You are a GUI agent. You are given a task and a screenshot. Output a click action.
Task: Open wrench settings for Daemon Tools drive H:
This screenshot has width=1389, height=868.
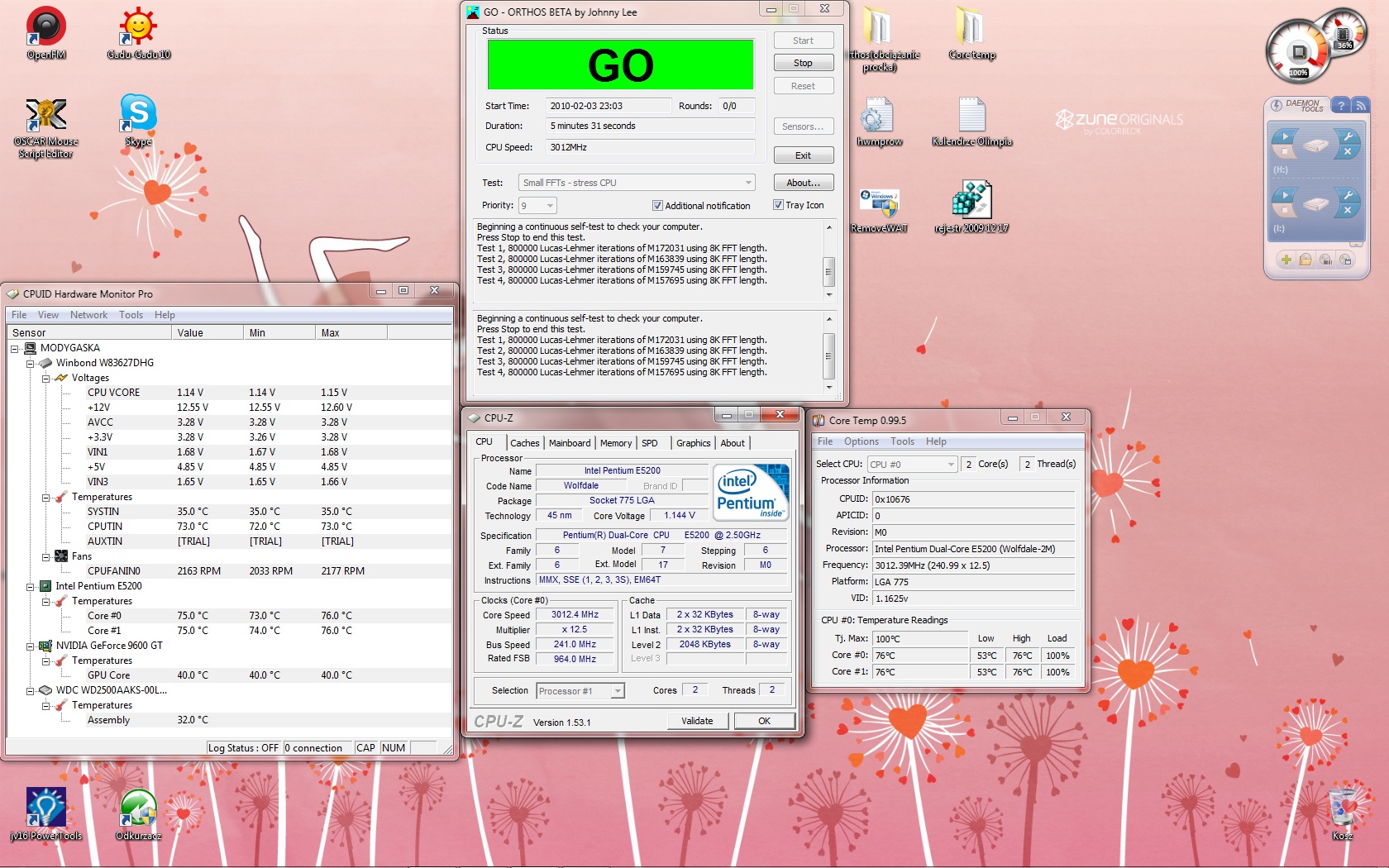1347,136
